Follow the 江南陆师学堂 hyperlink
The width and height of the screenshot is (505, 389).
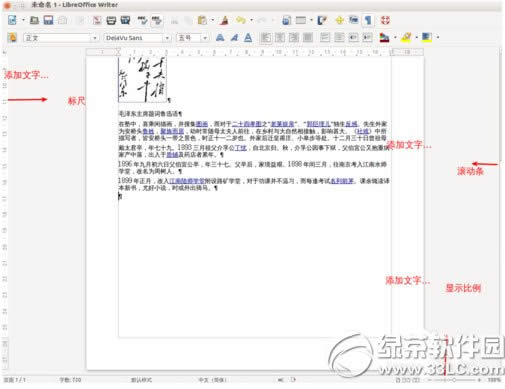coord(187,181)
